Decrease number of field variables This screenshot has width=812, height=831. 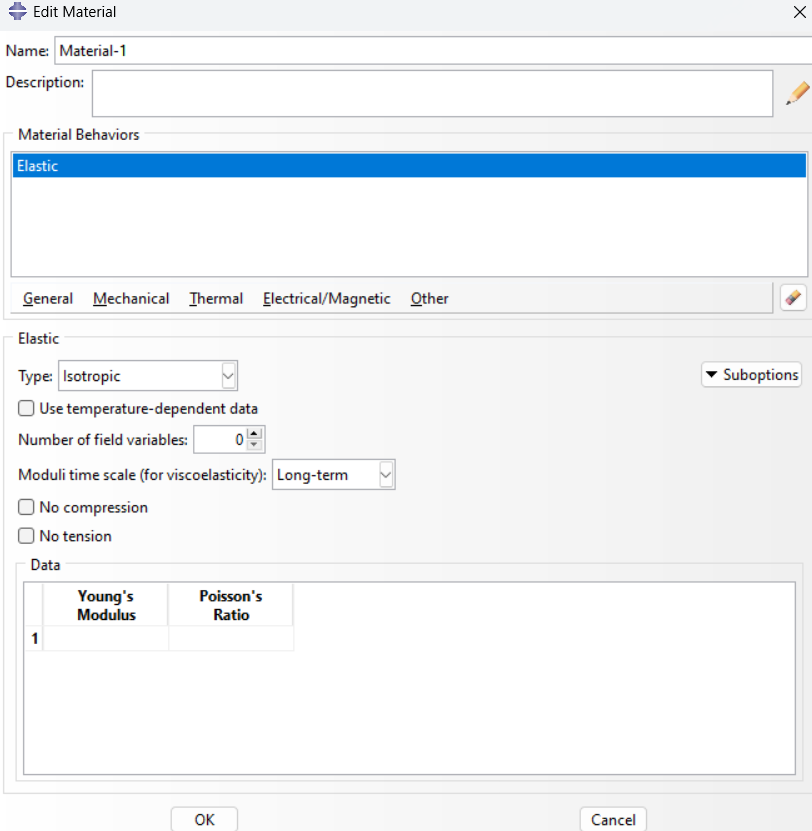click(254, 445)
